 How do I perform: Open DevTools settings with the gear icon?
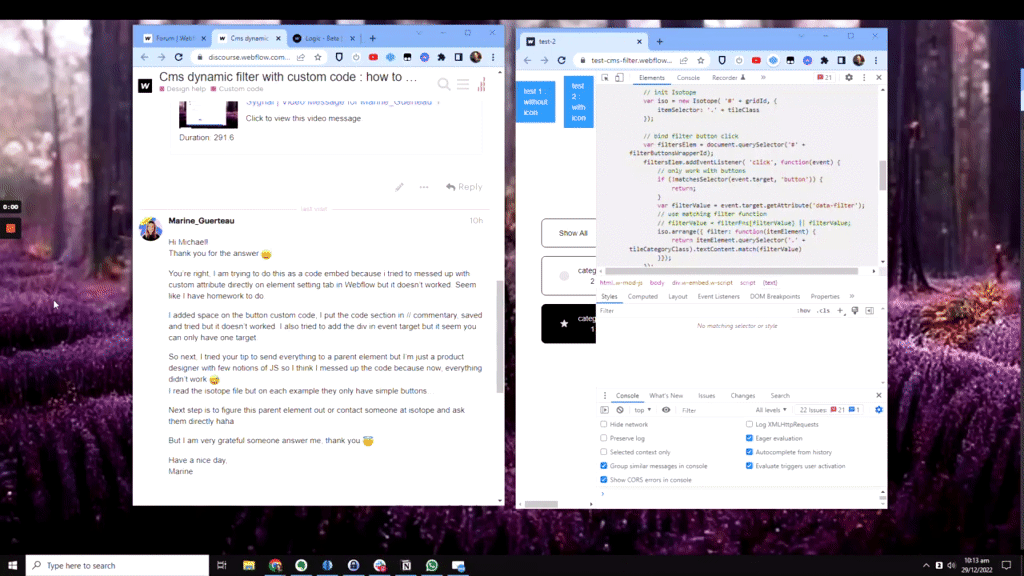(849, 77)
